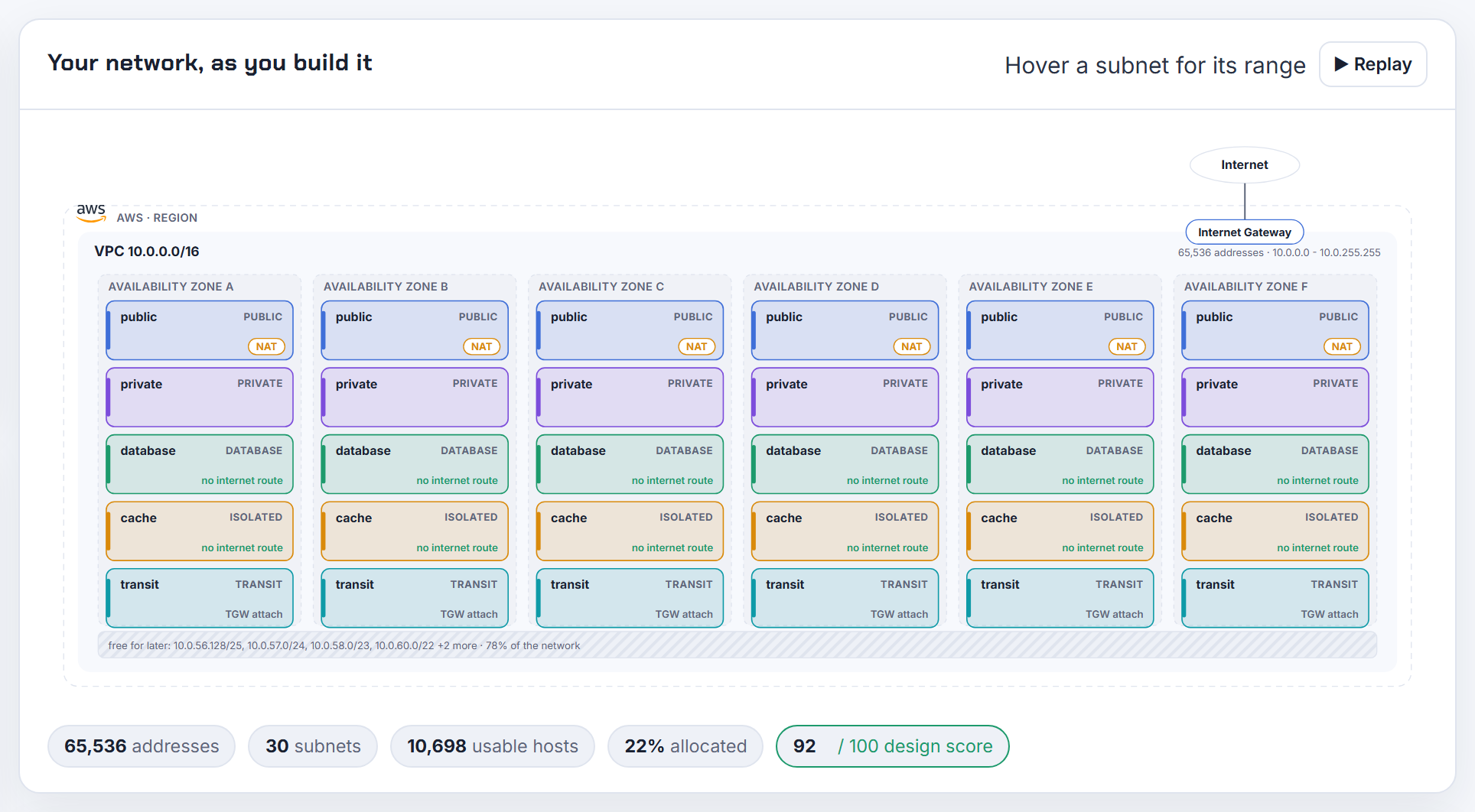Select the database subnet in Availability Zone D
Screen dimensions: 1475x812
point(845,464)
